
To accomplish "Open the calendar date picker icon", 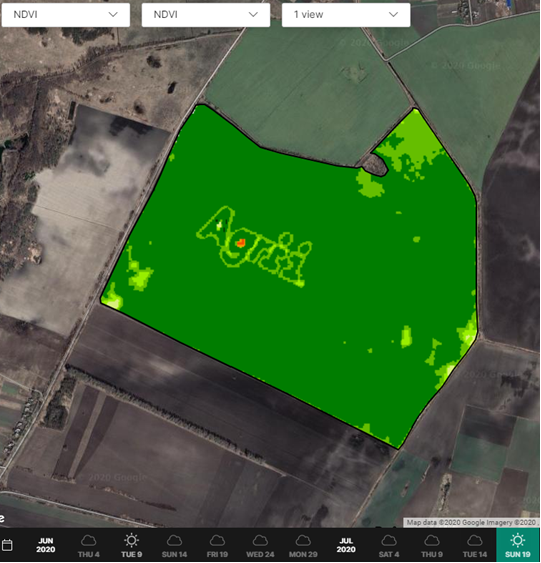I will (x=7, y=545).
